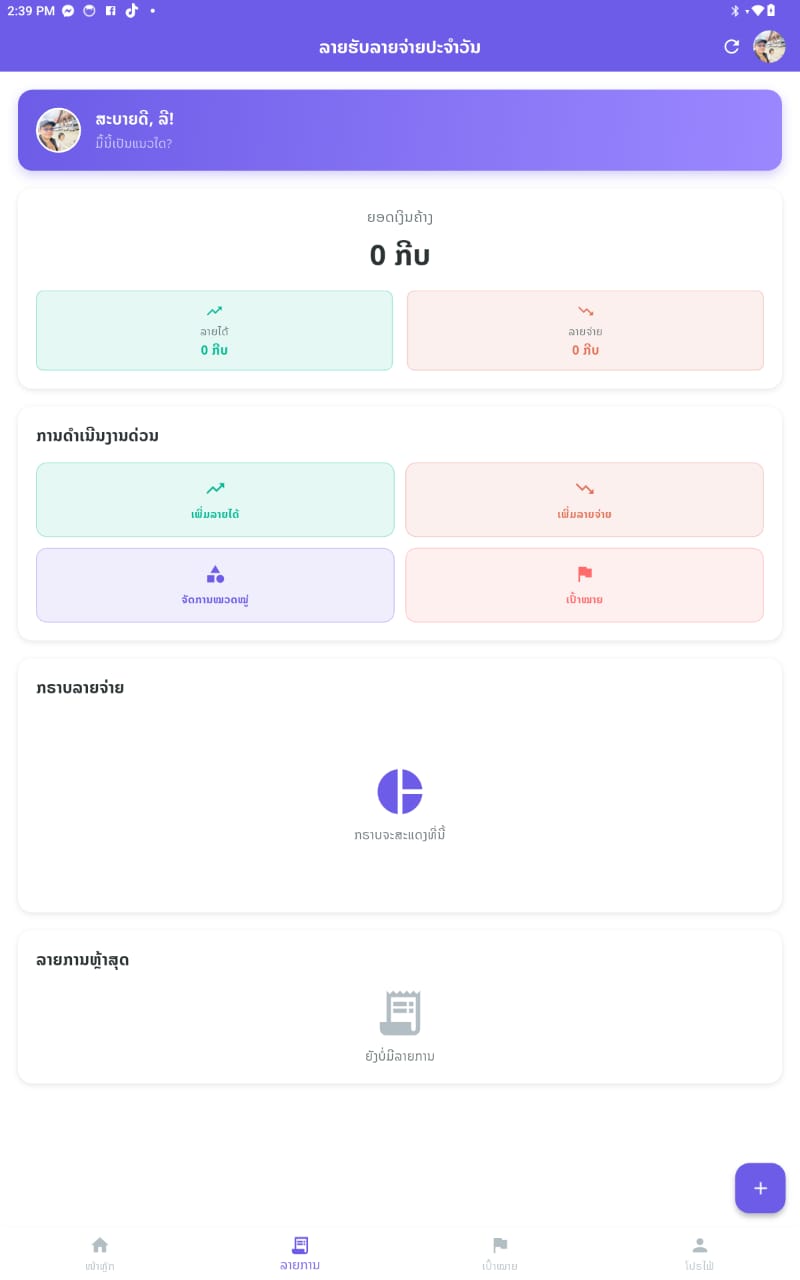Viewport: 800px width, 1280px height.
Task: Open category management shapes button
Action: tap(215, 585)
